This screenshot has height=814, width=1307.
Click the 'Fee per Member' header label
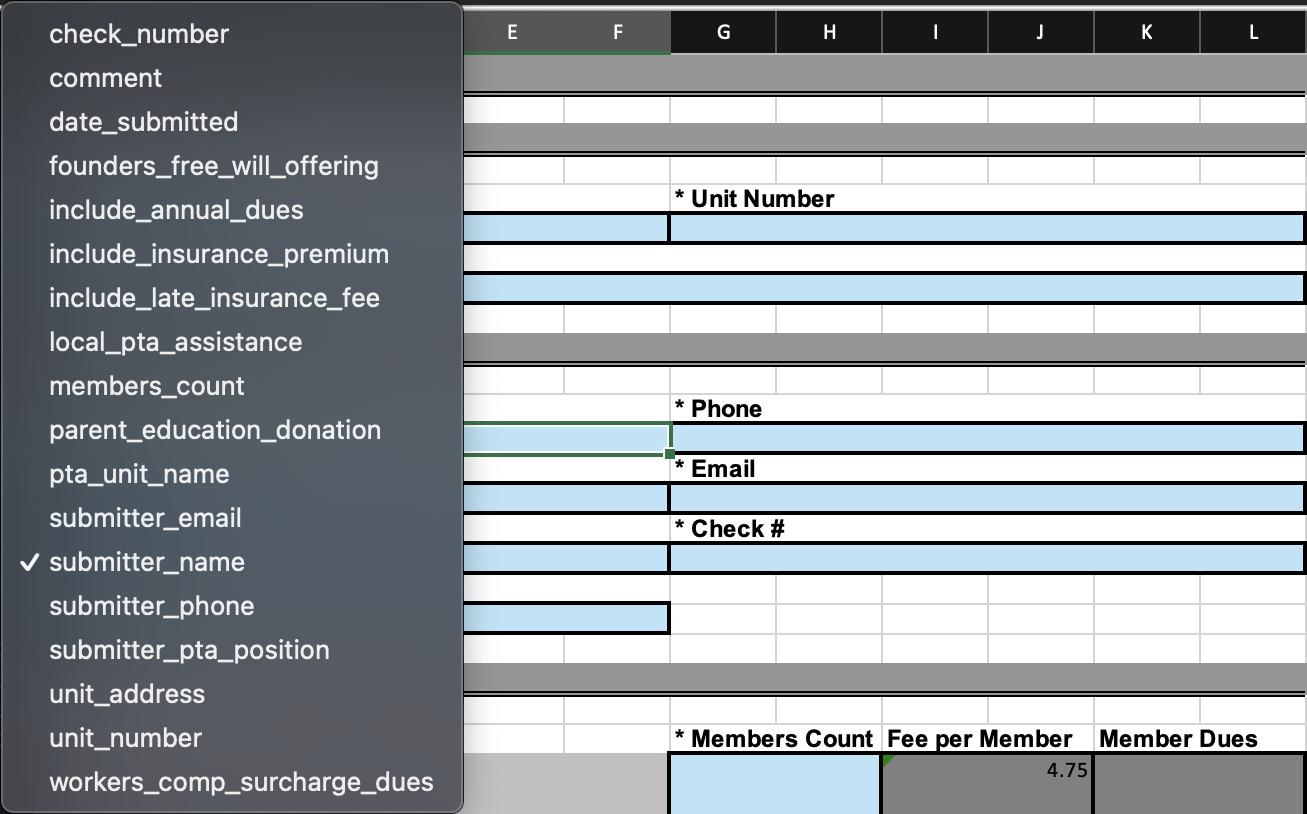(980, 739)
